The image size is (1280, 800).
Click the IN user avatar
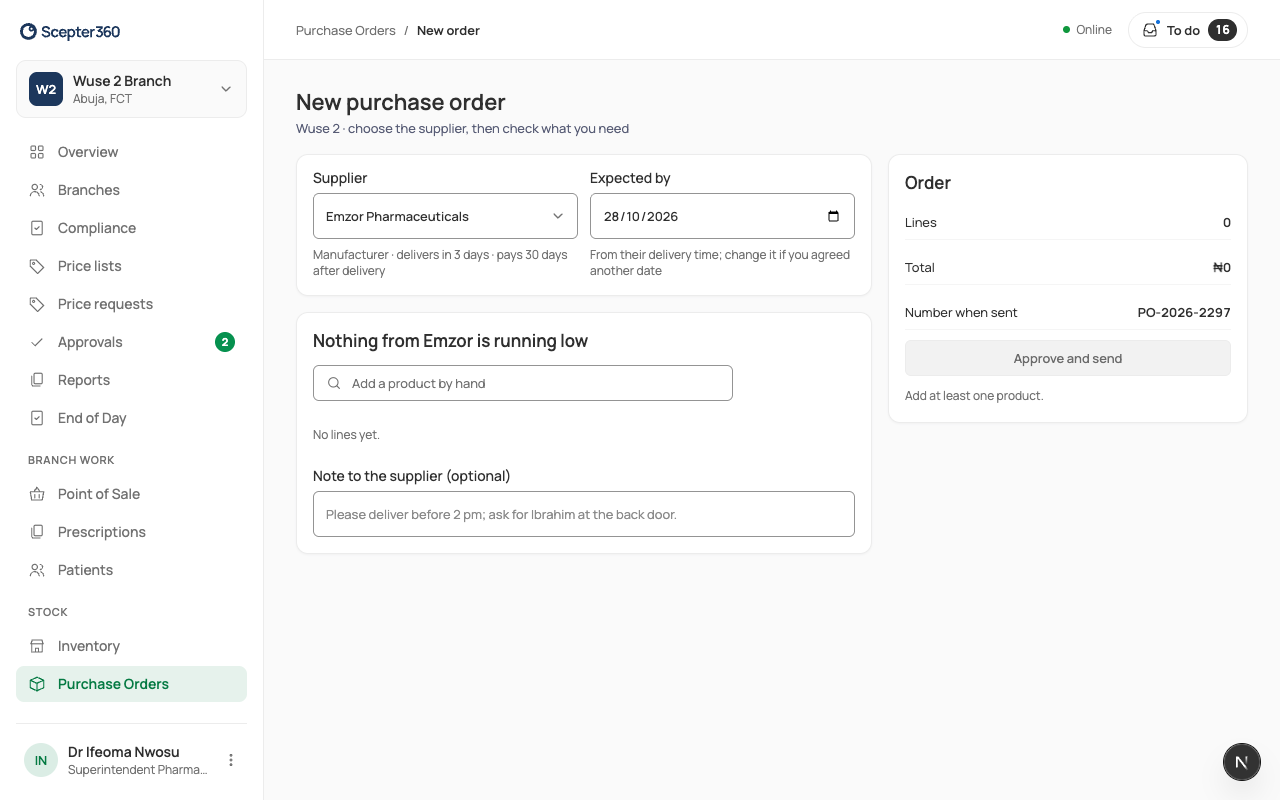41,760
